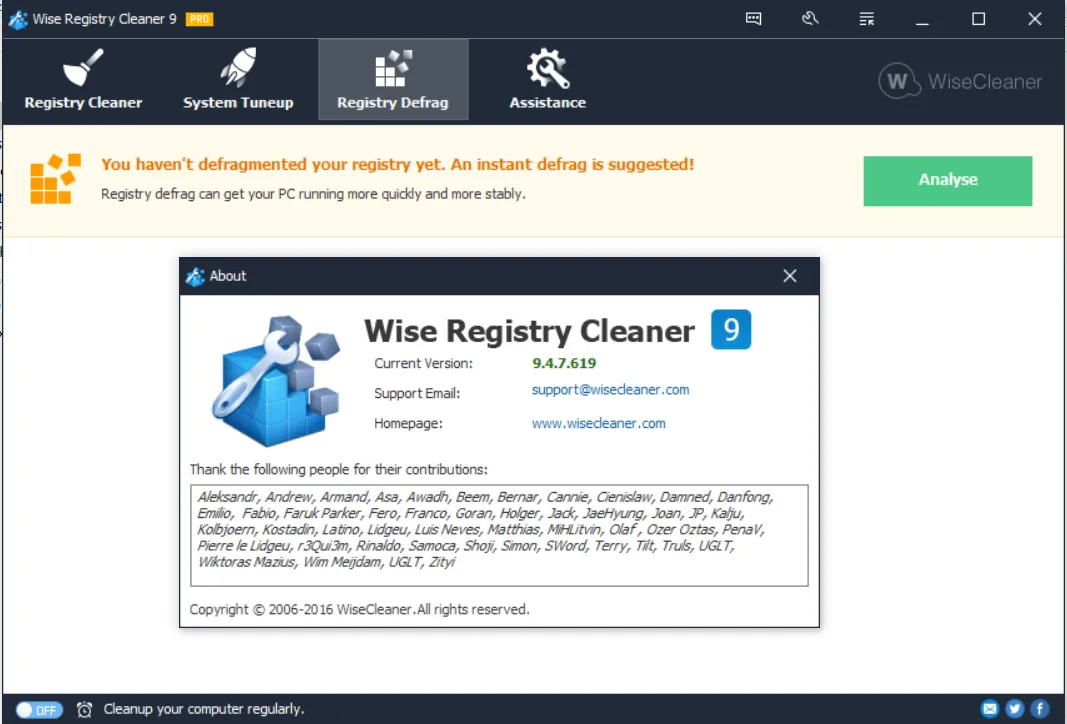Click the 'Cleanup your computer regularly.' text
The height and width of the screenshot is (724, 1067).
[204, 709]
